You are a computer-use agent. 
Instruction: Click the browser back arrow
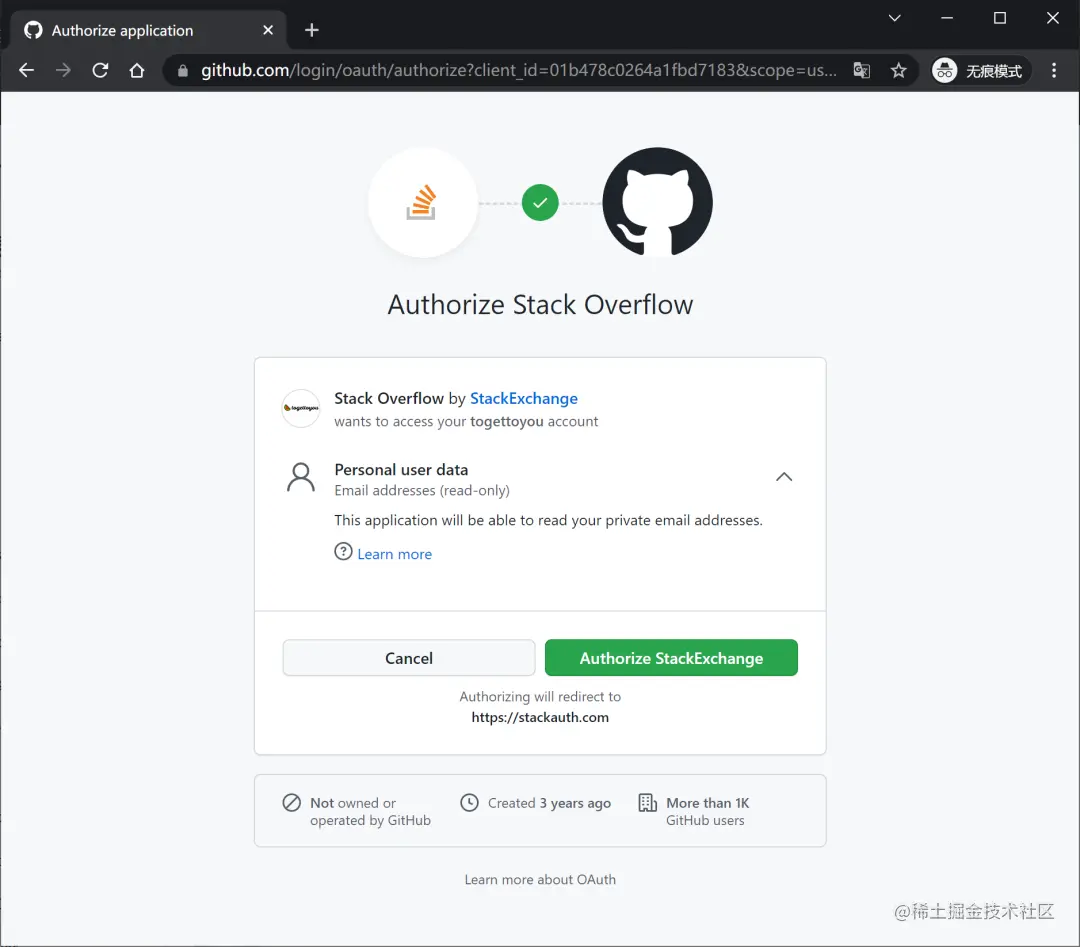(x=26, y=70)
